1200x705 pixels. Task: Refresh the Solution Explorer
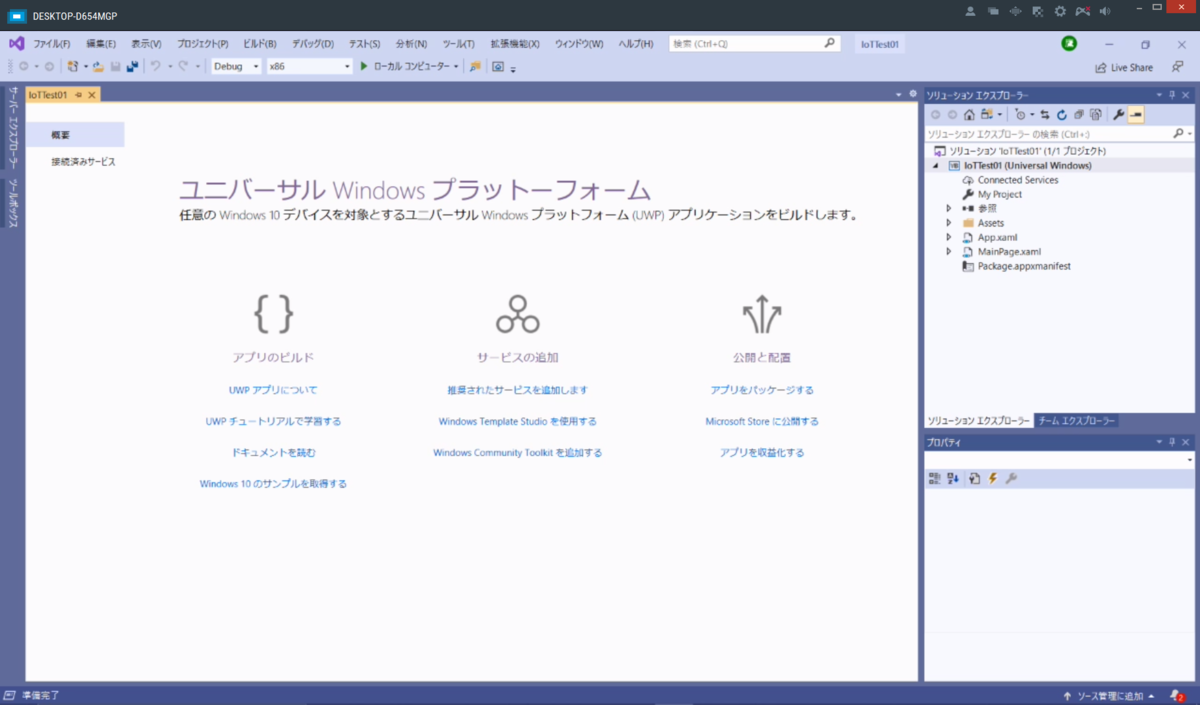(1061, 114)
